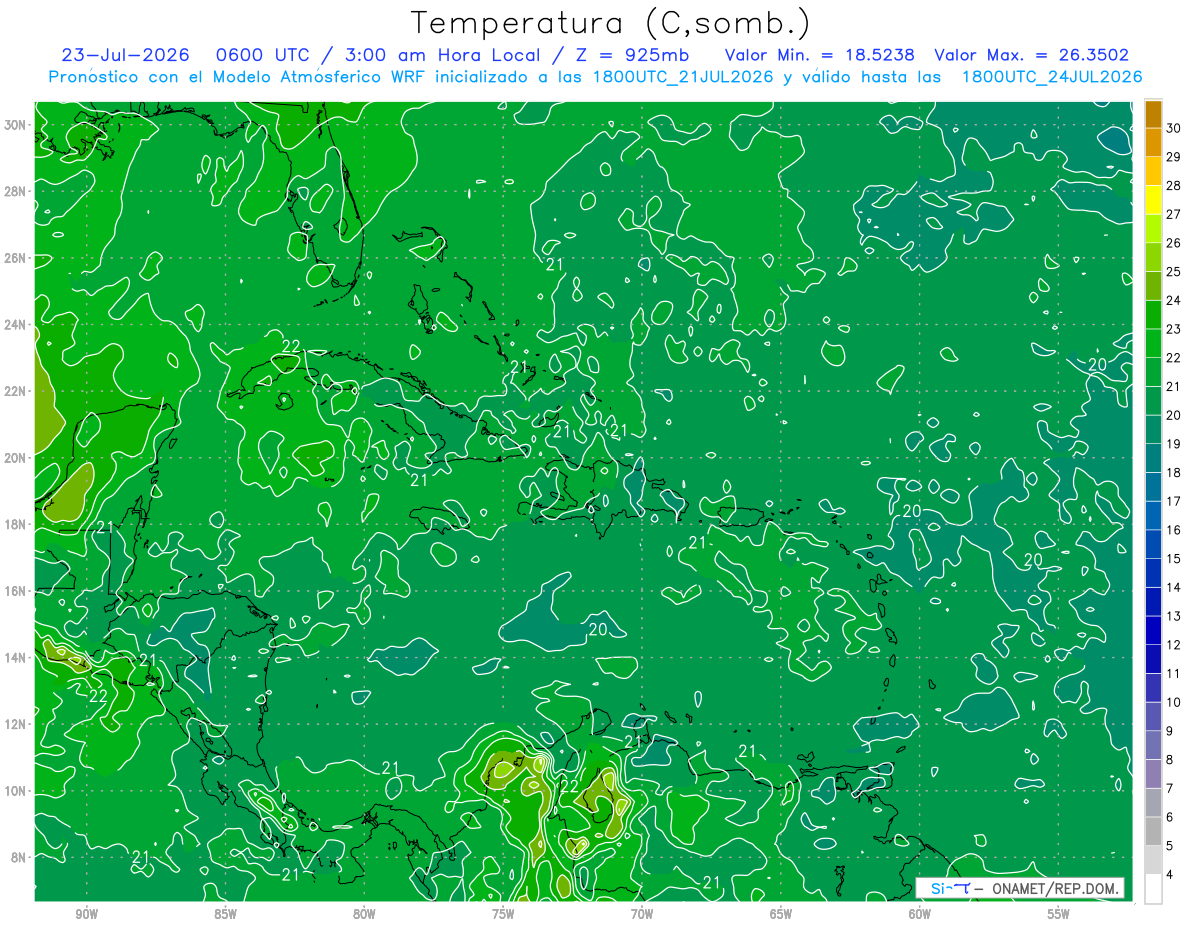1200x927 pixels.
Task: Click the '80W' longitude label
Action: coord(364,915)
